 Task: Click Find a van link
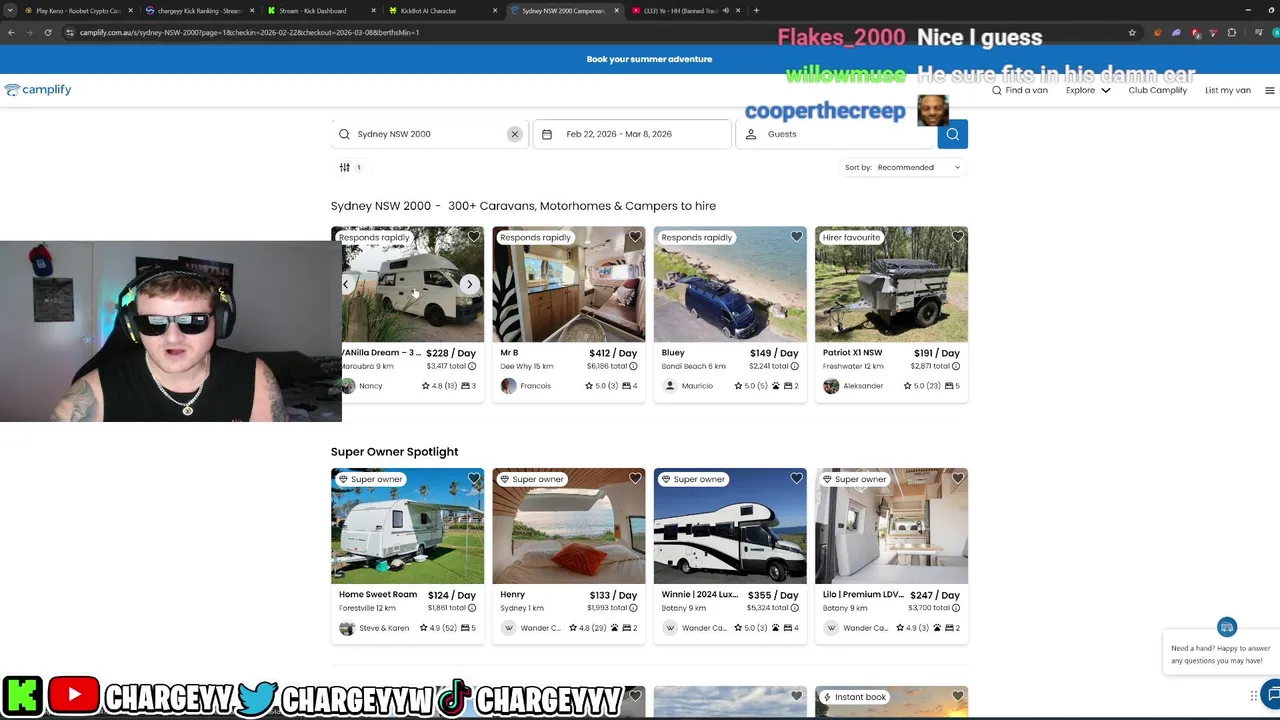[x=1020, y=90]
